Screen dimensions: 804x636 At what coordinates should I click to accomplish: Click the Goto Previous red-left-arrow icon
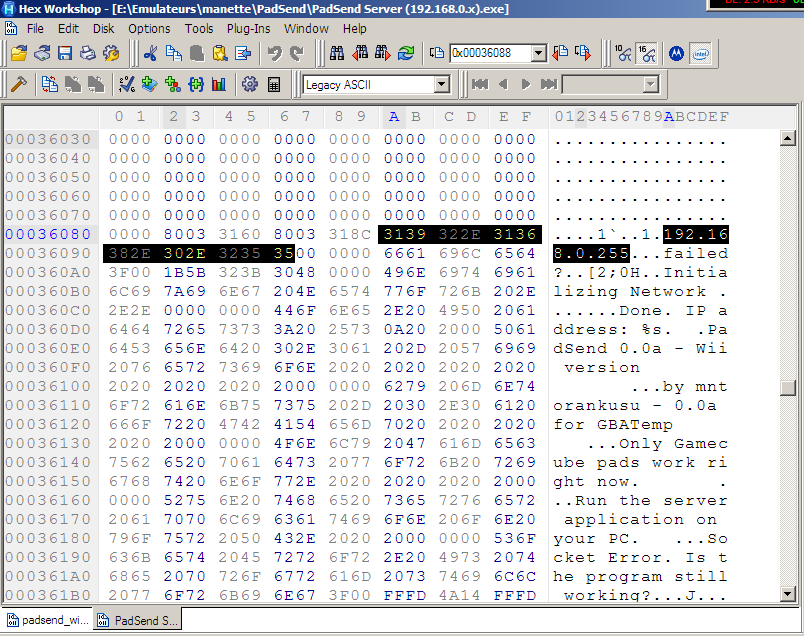point(560,53)
